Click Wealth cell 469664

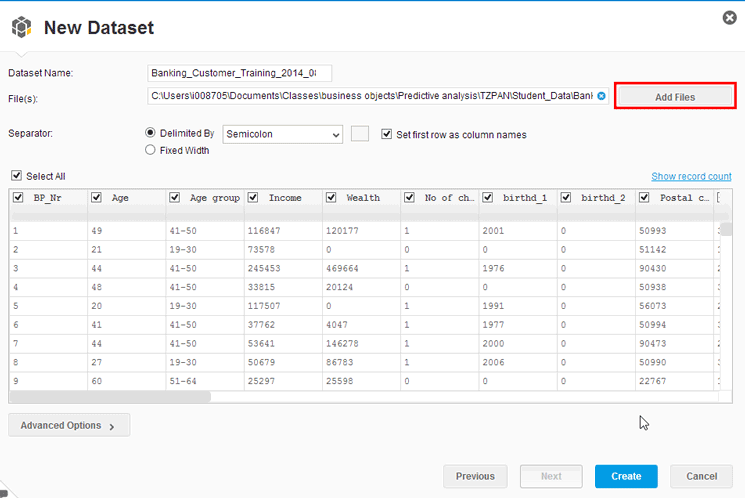point(342,268)
